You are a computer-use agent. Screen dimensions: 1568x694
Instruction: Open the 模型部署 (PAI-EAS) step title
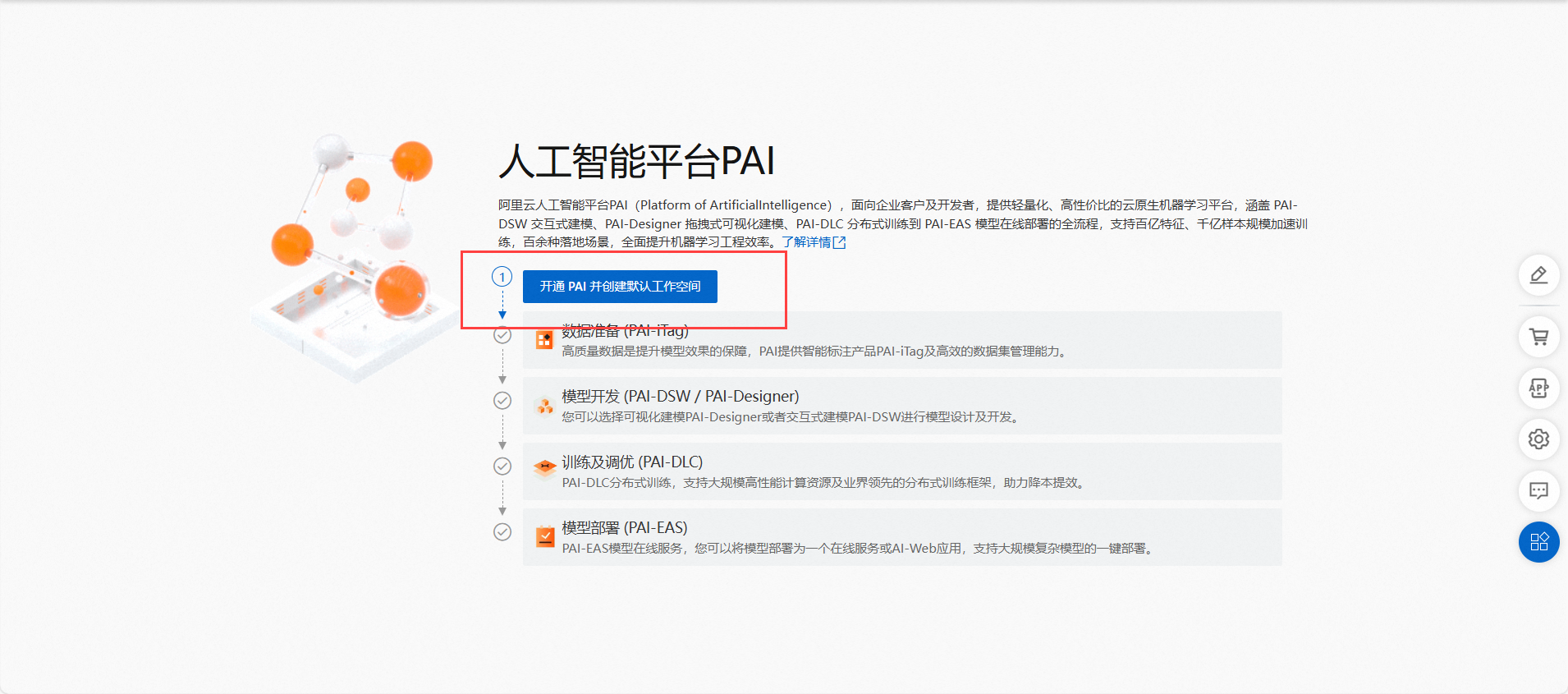[x=625, y=527]
